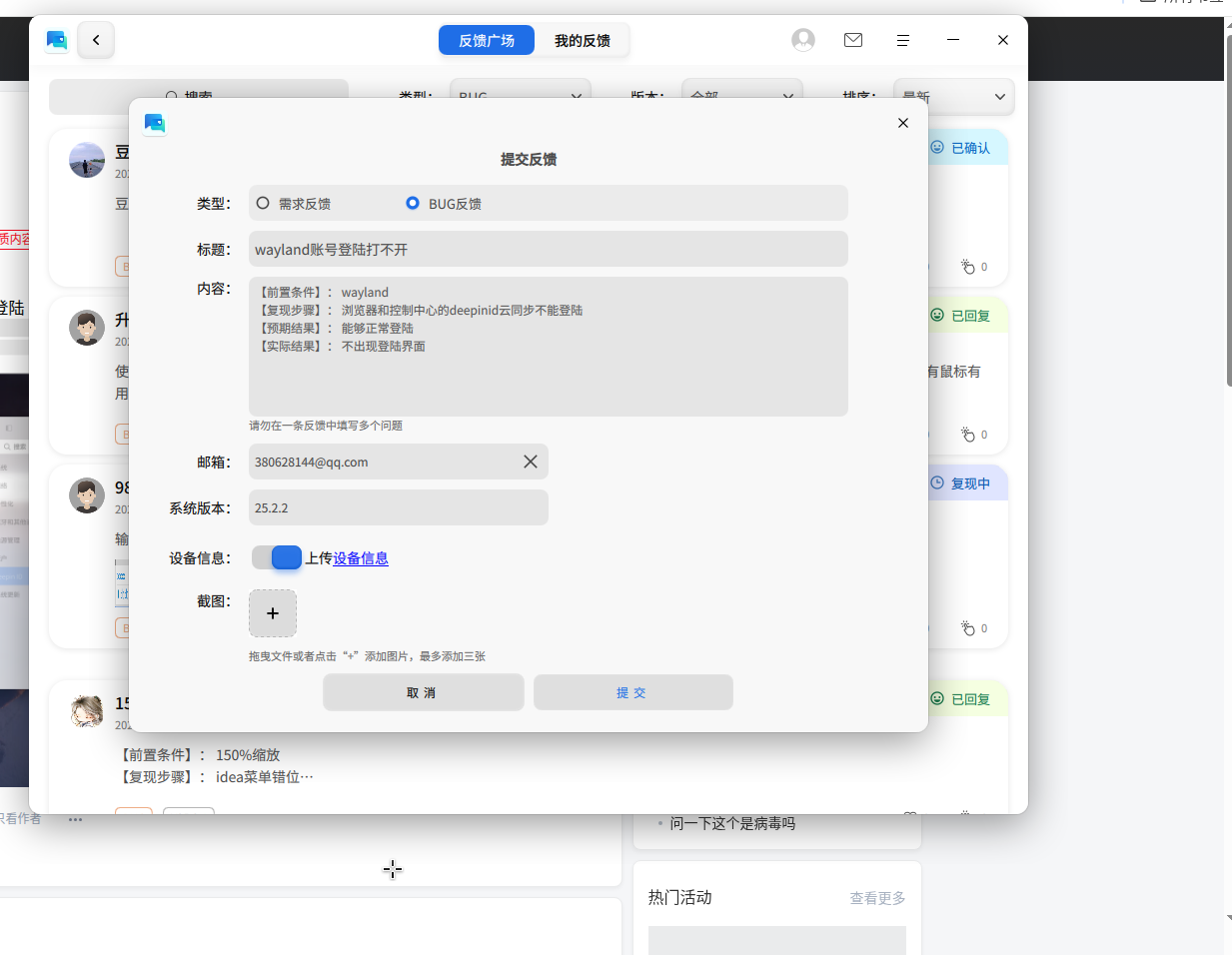The height and width of the screenshot is (955, 1232).
Task: Open the 设备信息 hyperlink
Action: 361,558
